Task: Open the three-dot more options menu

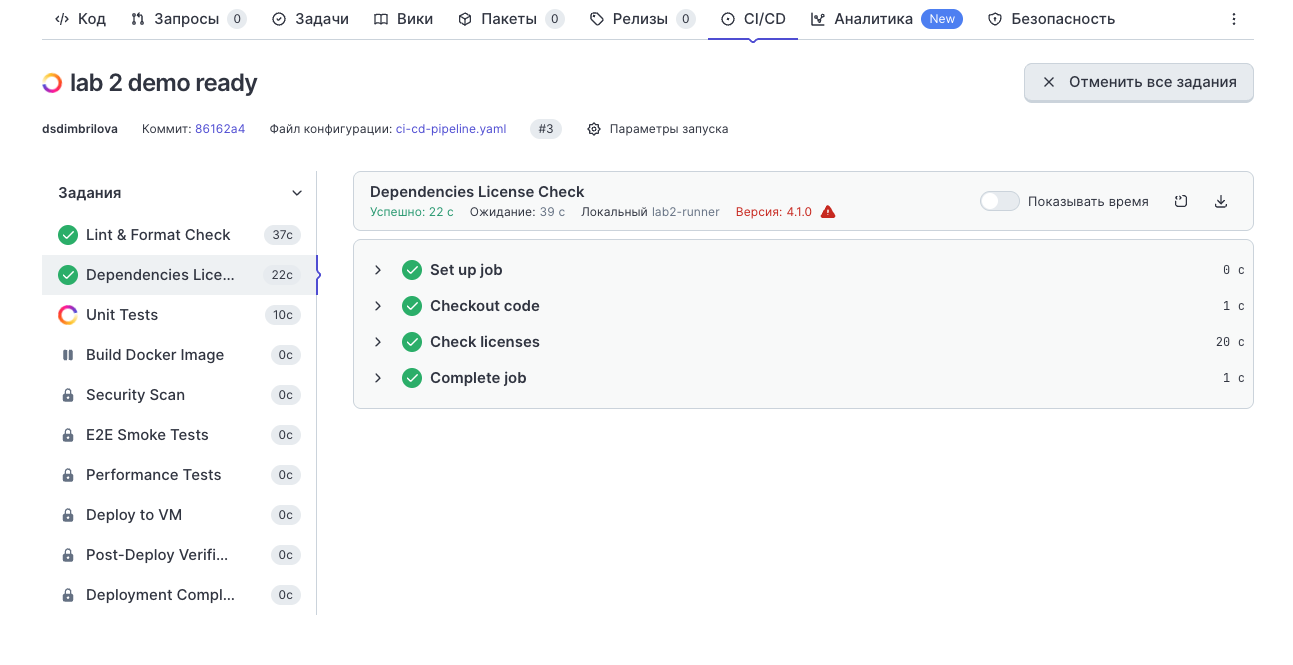Action: pos(1233,19)
